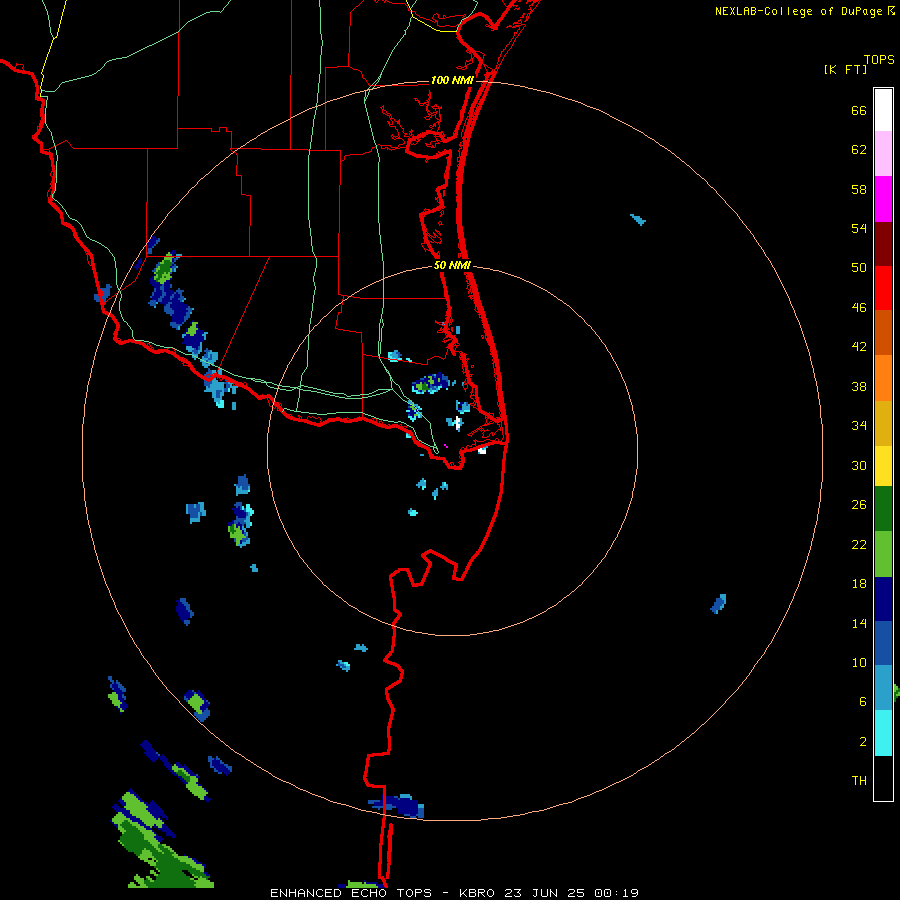The height and width of the screenshot is (900, 900).
Task: Click the 66 legend value label
Action: [x=859, y=111]
